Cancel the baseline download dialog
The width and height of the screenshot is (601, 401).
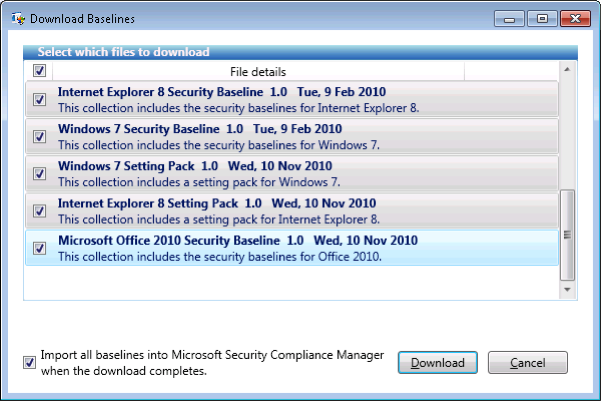(x=528, y=363)
